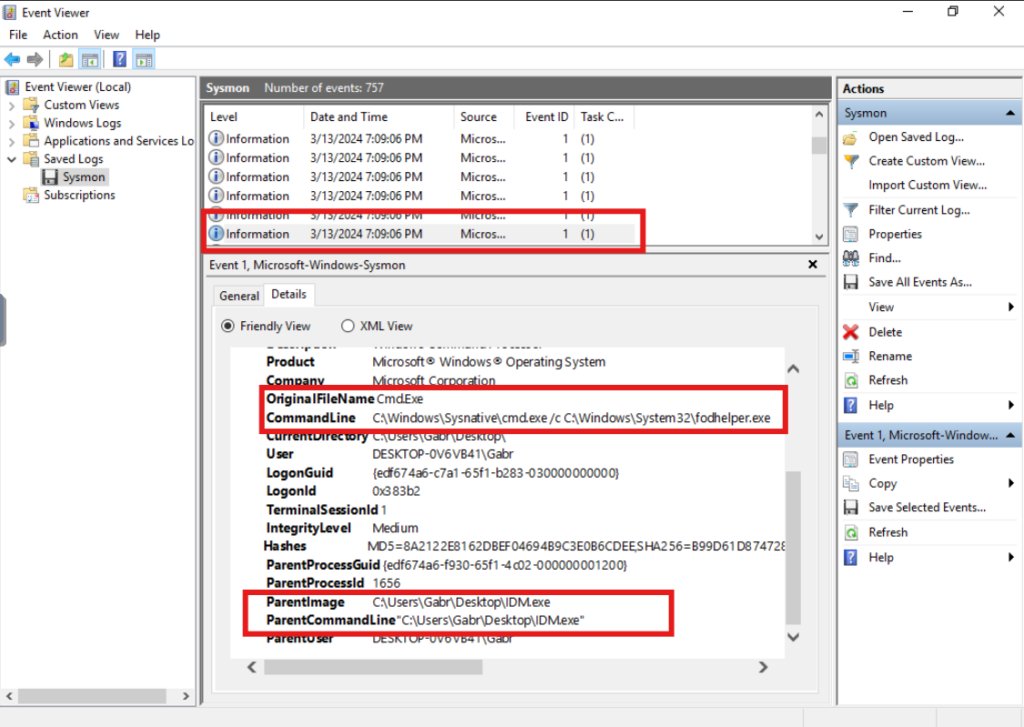Click the Find binoculars icon
This screenshot has height=727, width=1024.
(850, 258)
